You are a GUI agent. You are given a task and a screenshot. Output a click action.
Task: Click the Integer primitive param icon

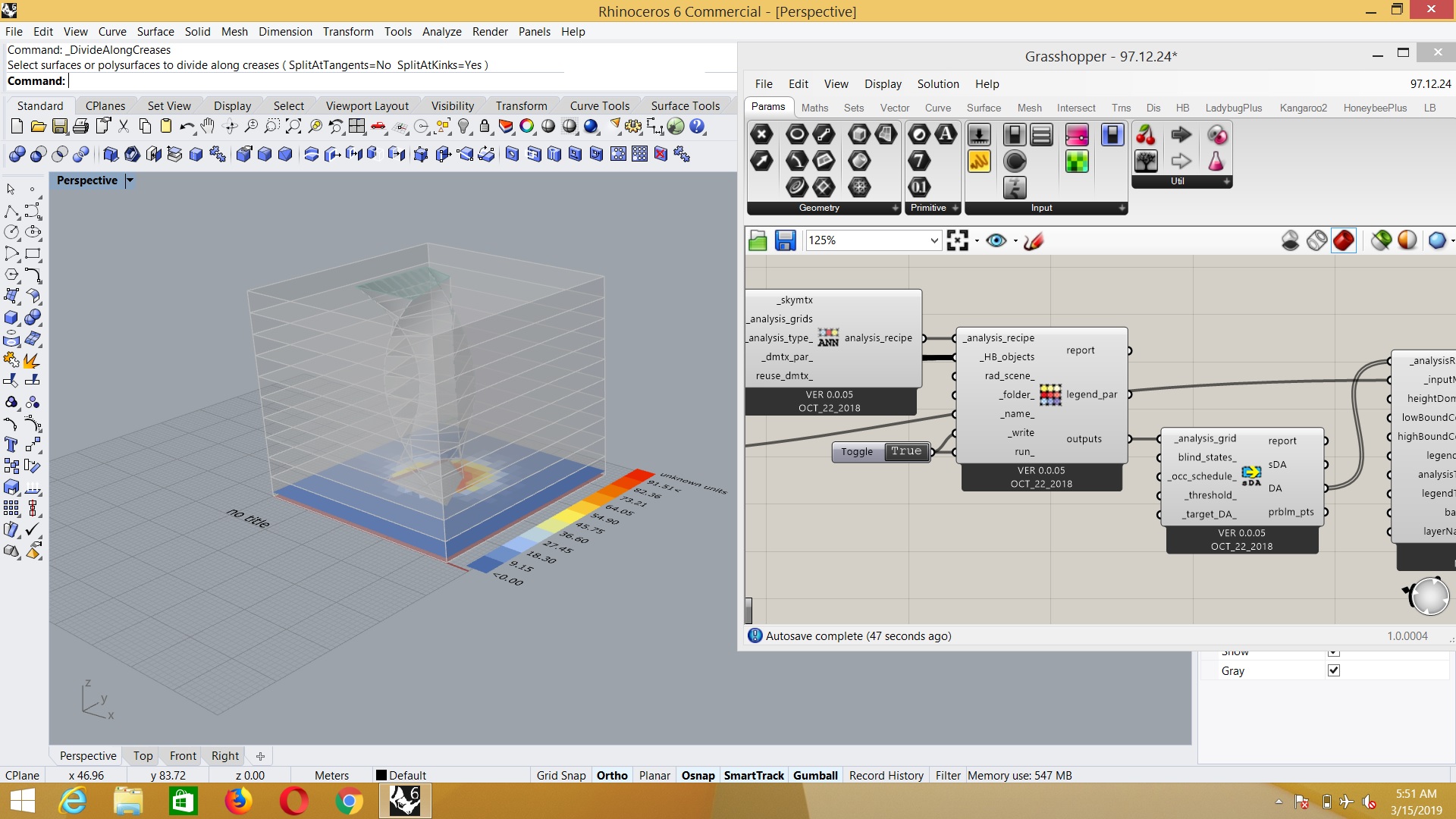pyautogui.click(x=919, y=161)
